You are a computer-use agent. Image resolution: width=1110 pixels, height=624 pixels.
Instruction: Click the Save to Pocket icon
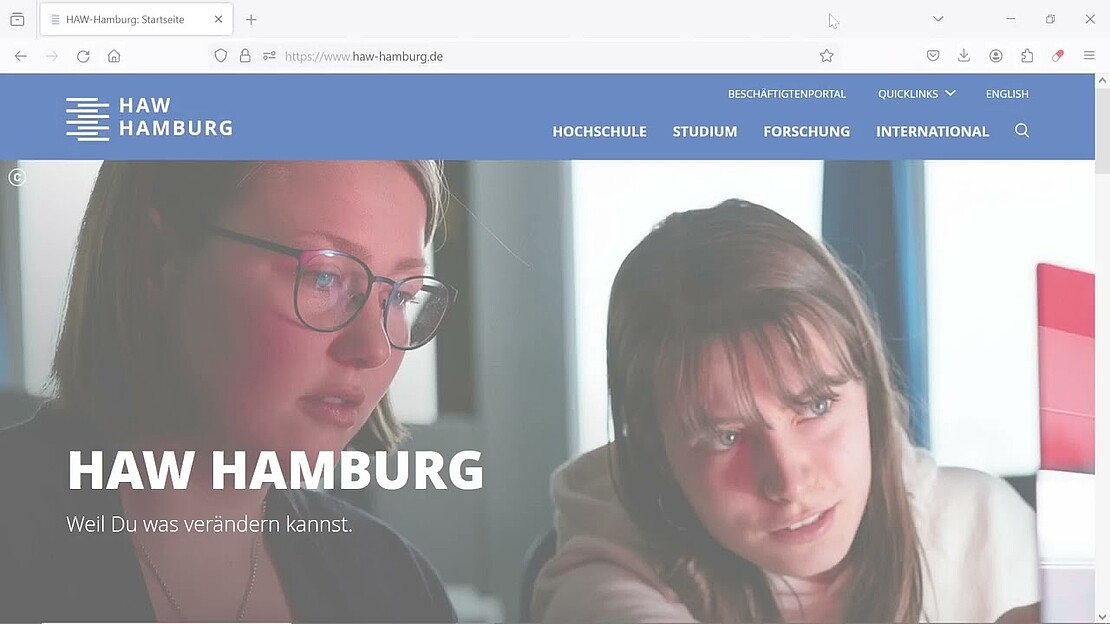pyautogui.click(x=933, y=56)
